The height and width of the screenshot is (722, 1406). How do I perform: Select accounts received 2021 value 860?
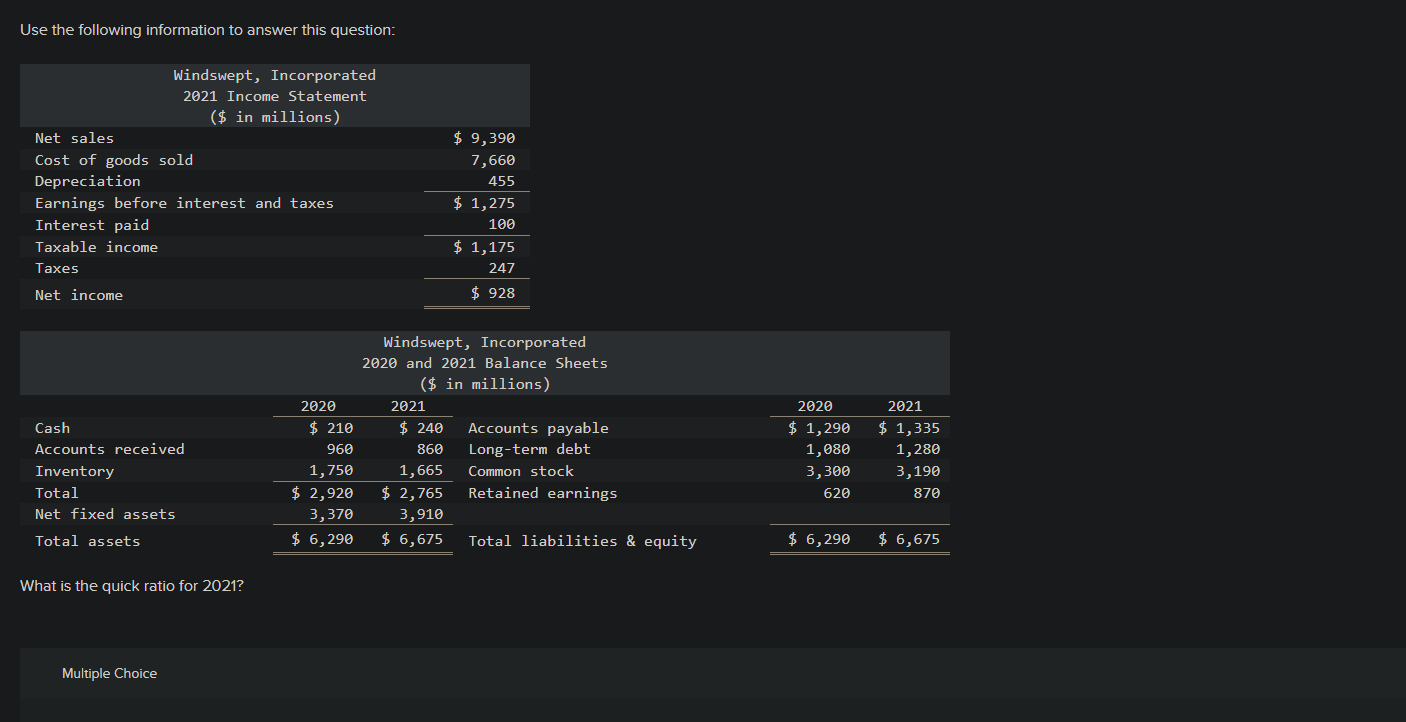coord(430,449)
